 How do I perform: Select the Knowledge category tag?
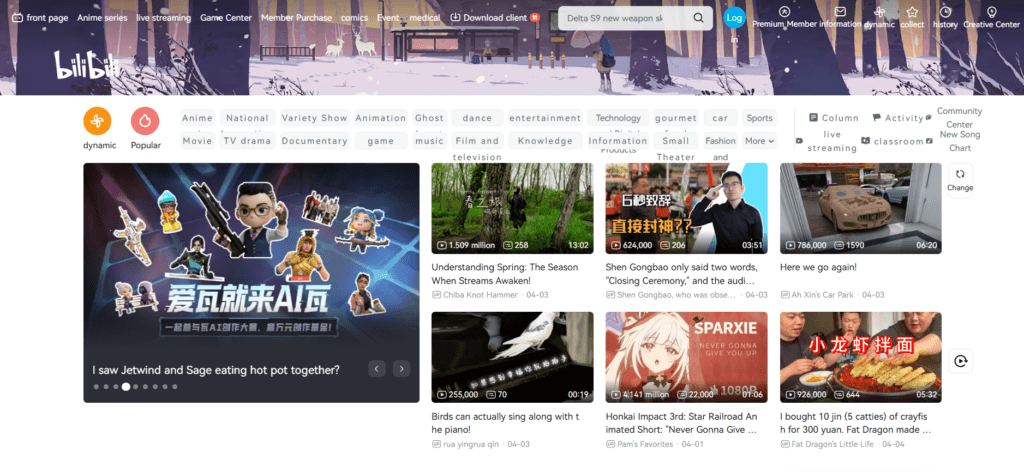pos(545,140)
